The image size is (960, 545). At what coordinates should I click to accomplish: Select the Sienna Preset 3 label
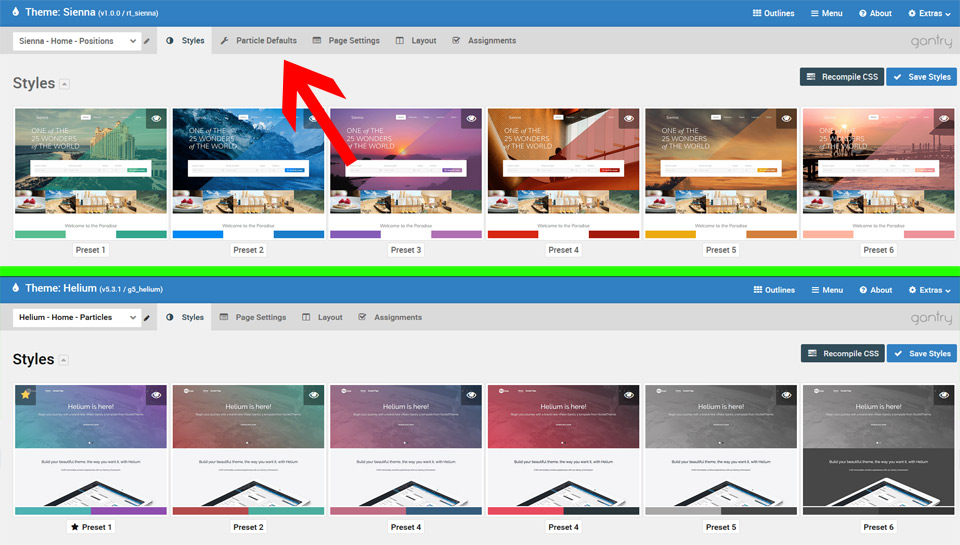pyautogui.click(x=406, y=250)
